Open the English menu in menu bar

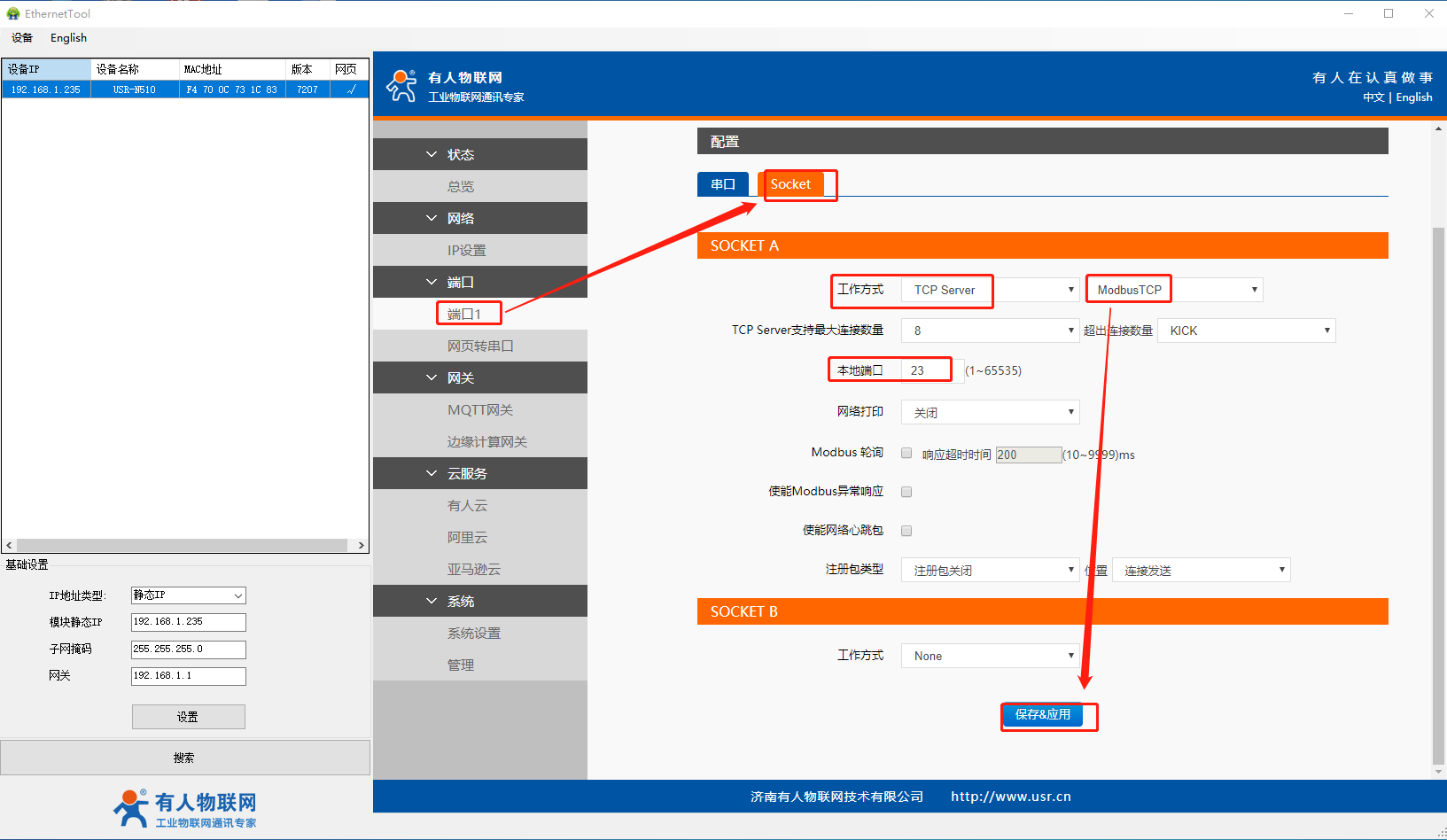[x=68, y=38]
